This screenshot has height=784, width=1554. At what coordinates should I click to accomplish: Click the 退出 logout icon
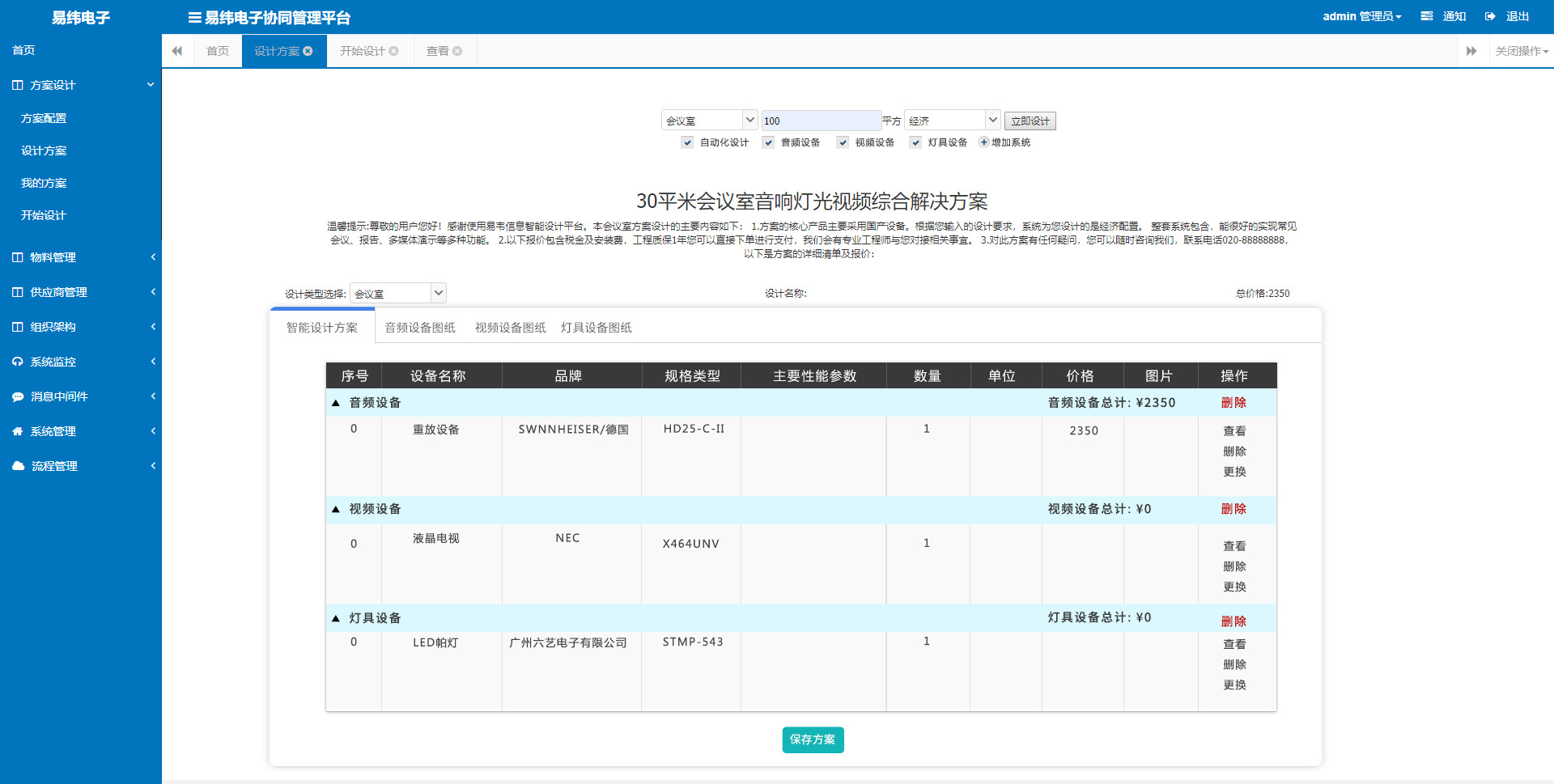point(1490,16)
